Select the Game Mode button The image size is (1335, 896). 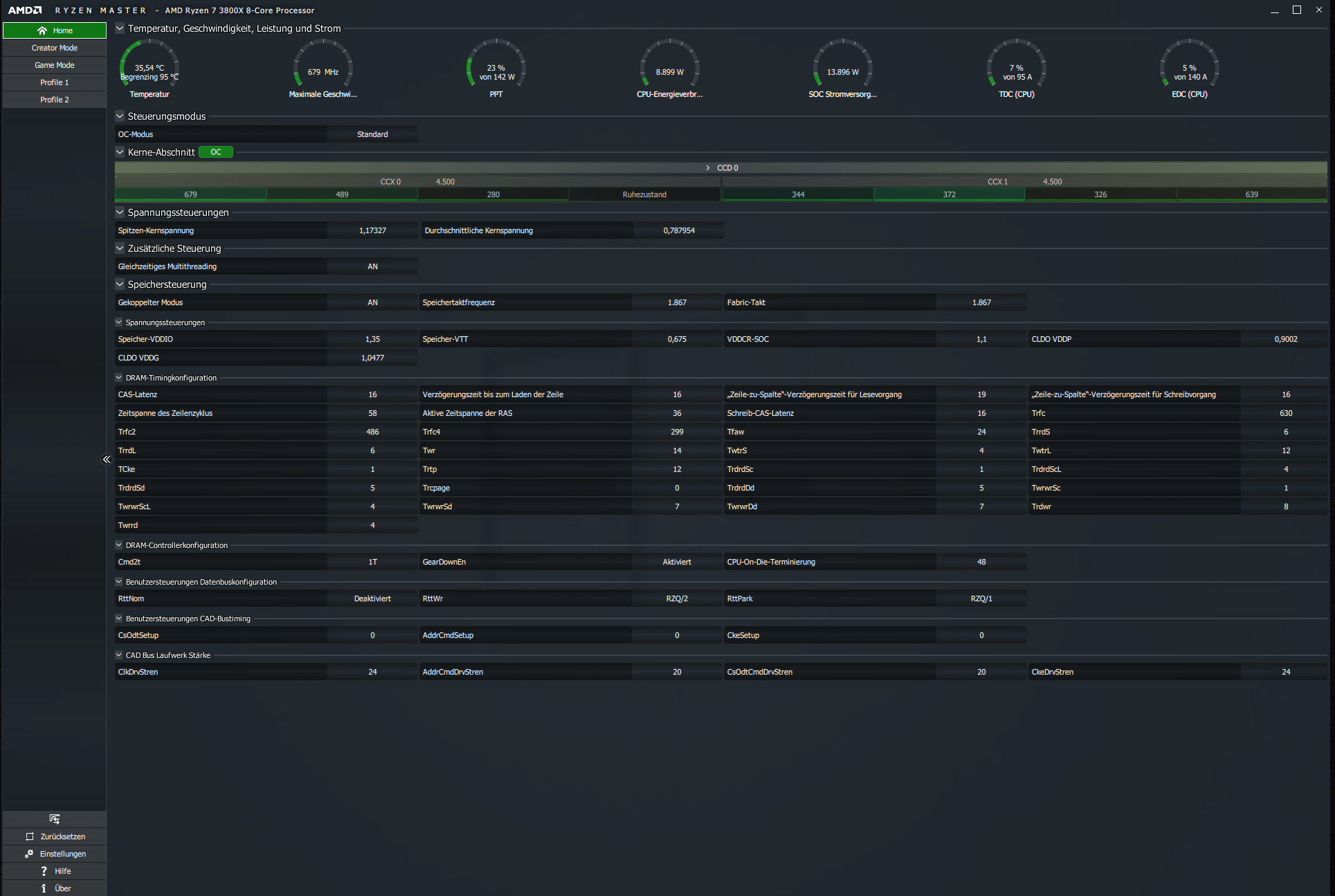[55, 65]
